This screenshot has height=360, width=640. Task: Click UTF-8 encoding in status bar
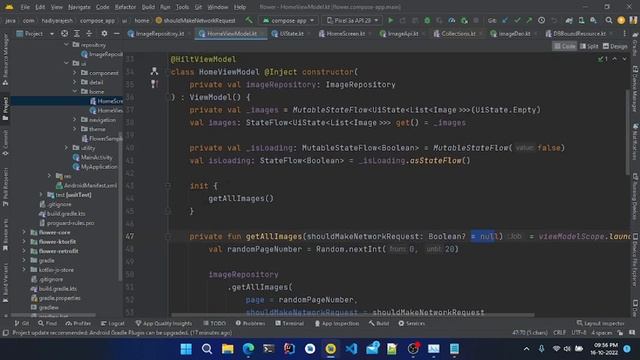(579, 333)
